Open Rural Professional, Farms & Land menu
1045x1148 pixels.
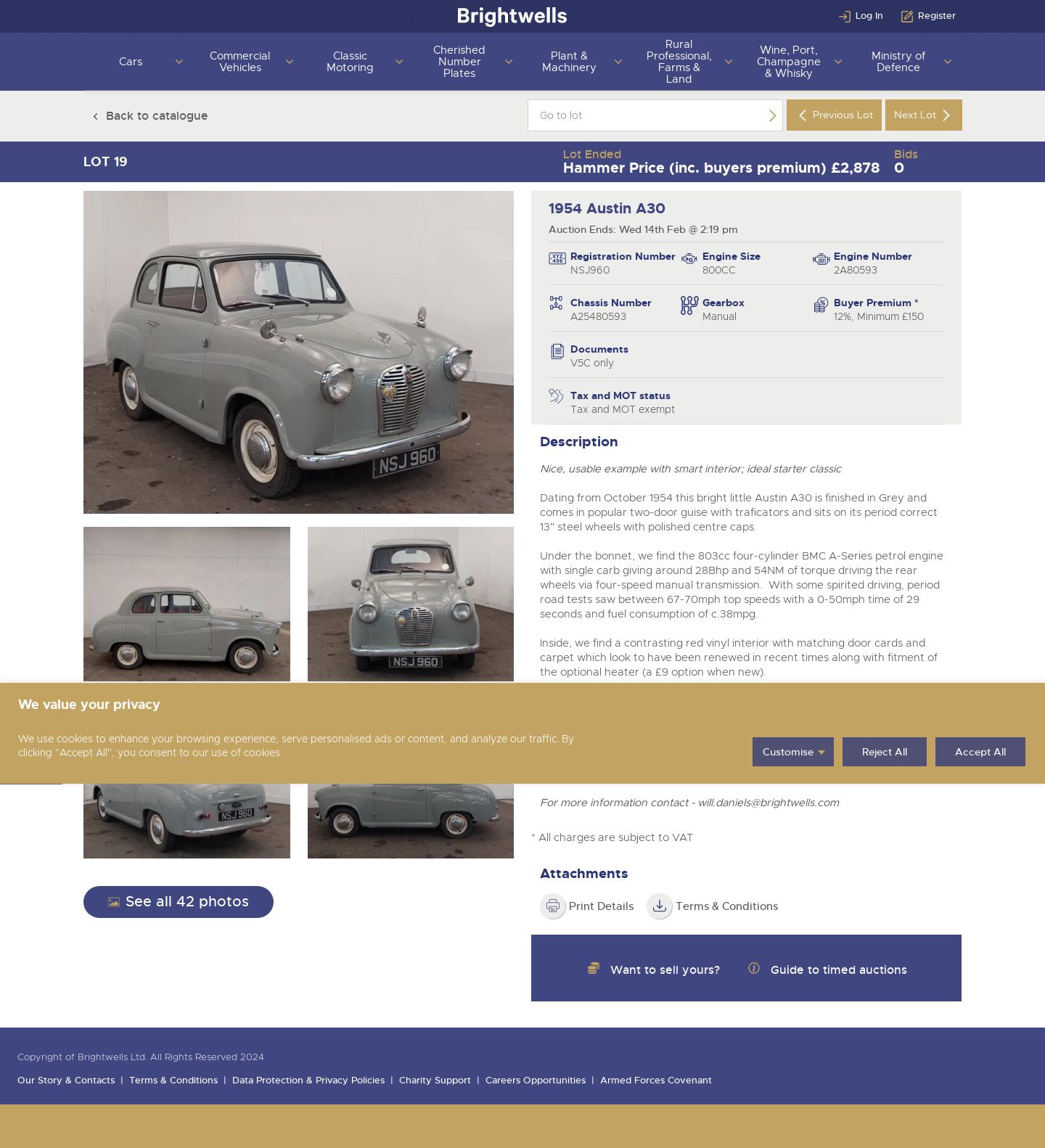(x=679, y=62)
